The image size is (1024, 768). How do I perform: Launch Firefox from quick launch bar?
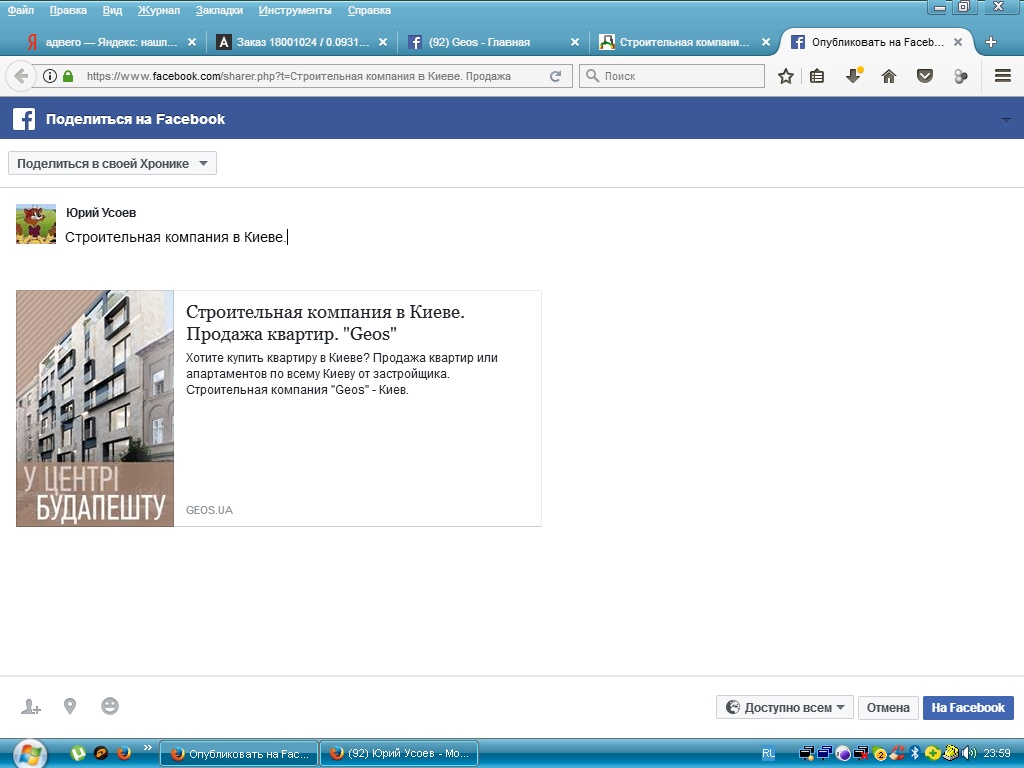[x=123, y=754]
